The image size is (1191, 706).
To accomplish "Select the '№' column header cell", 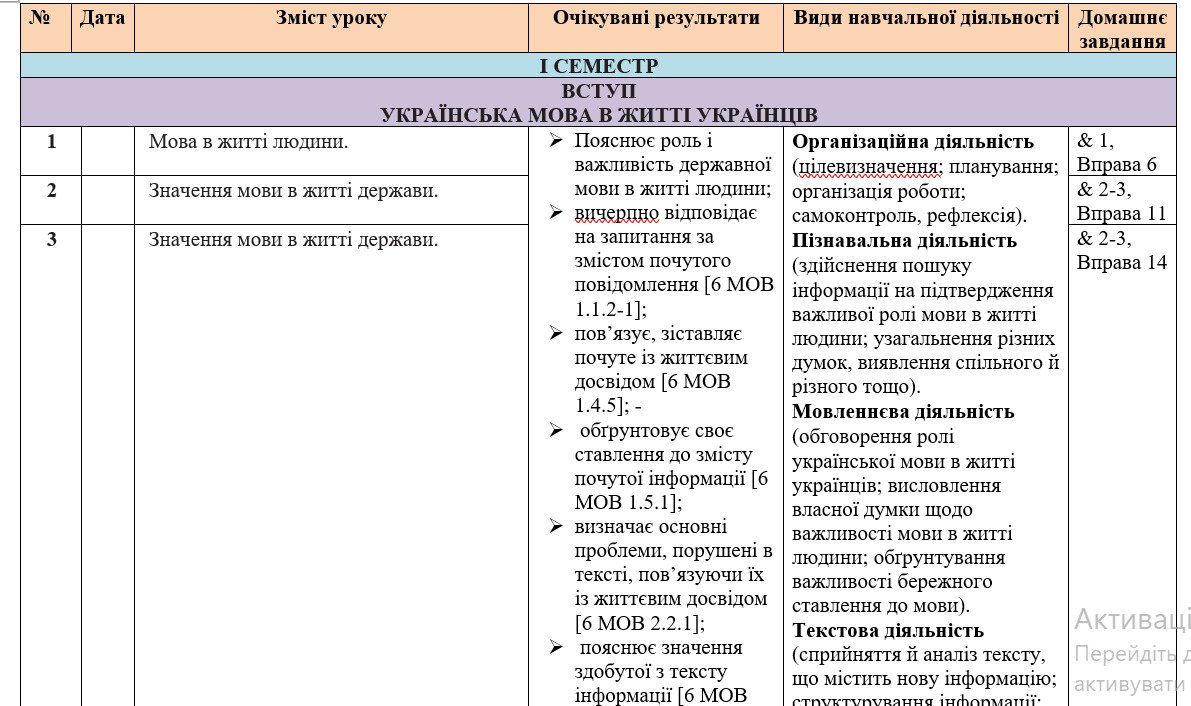I will point(46,28).
